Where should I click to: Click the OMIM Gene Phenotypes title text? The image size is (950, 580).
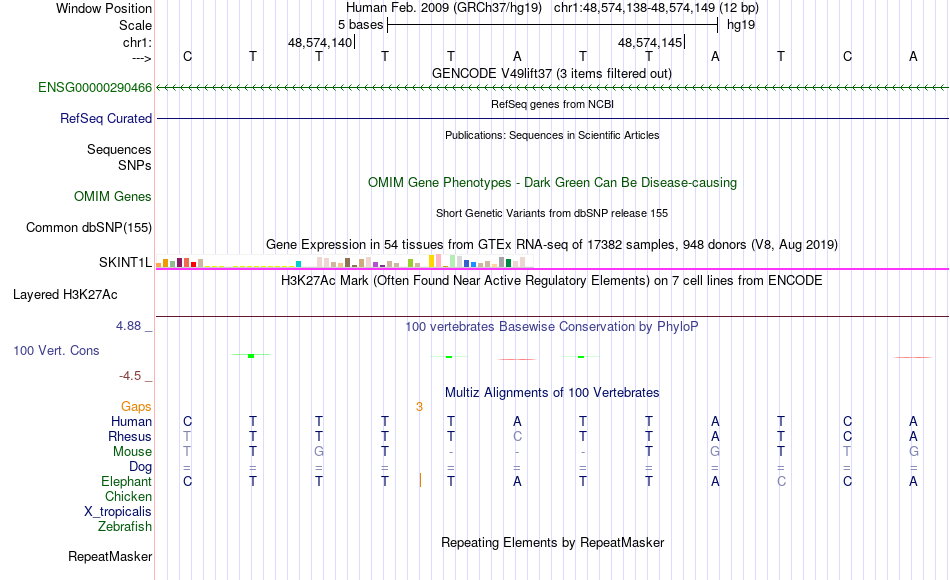[x=552, y=182]
